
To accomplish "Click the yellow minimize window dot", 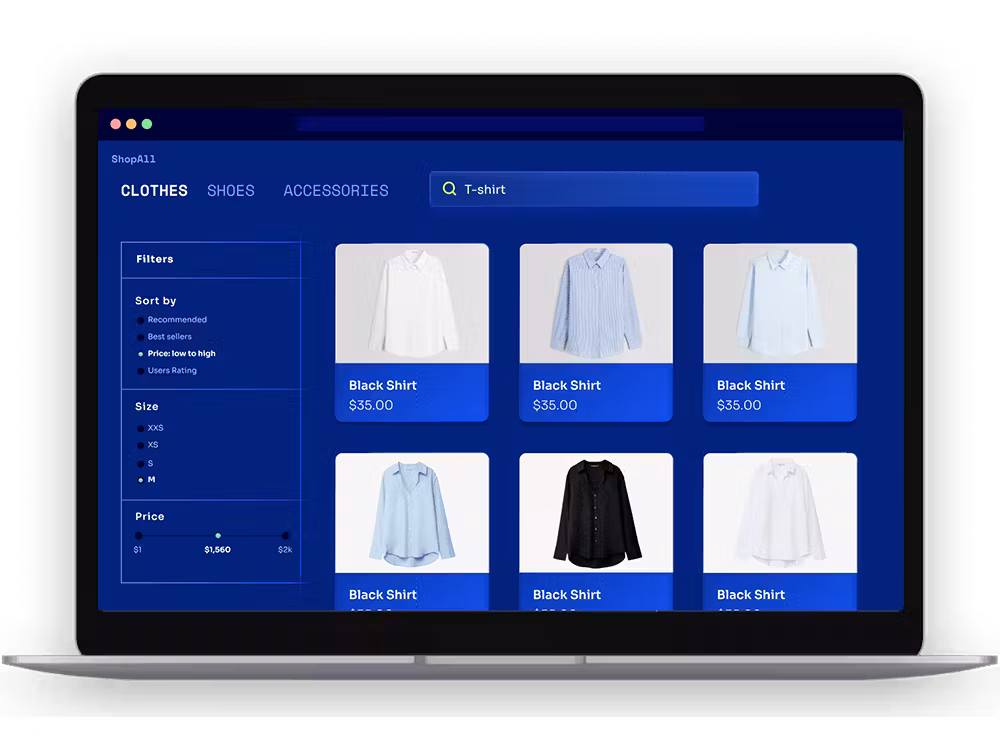I will pos(131,124).
